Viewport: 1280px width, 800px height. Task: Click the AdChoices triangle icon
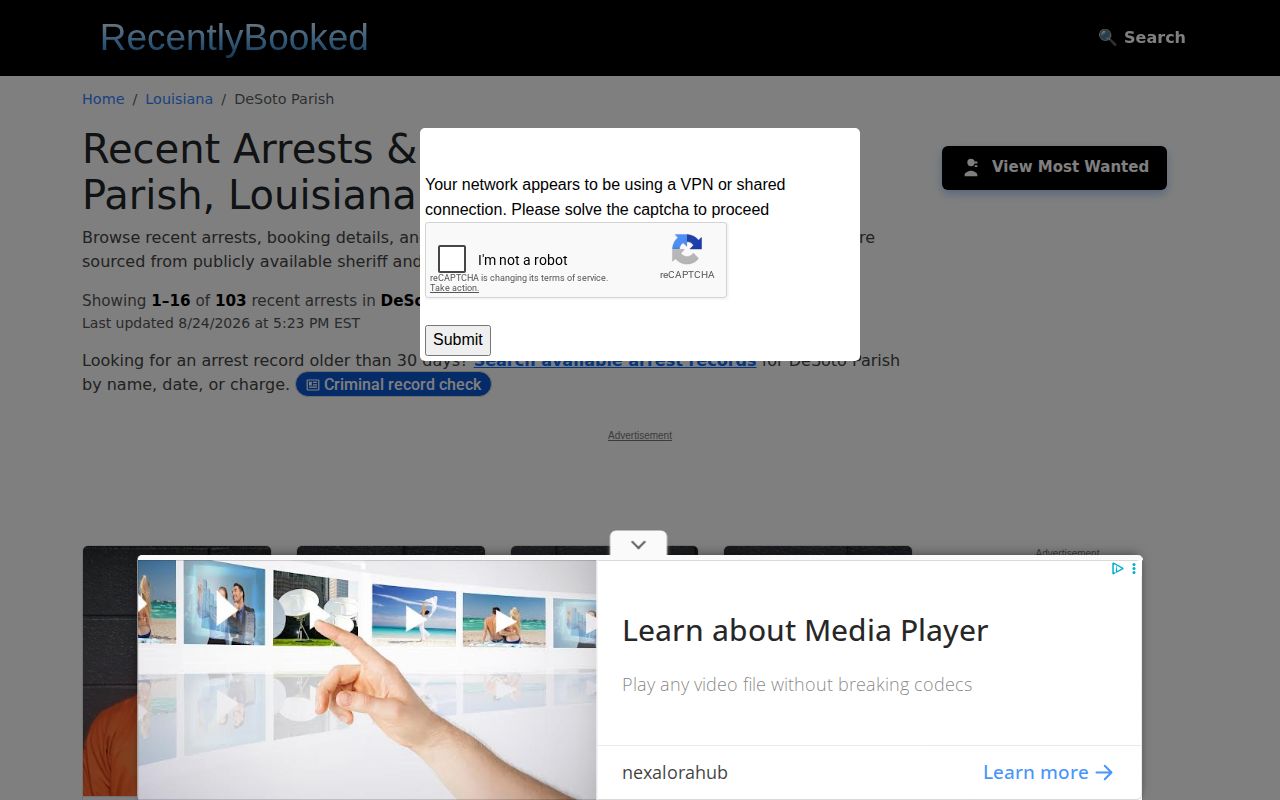(x=1118, y=568)
